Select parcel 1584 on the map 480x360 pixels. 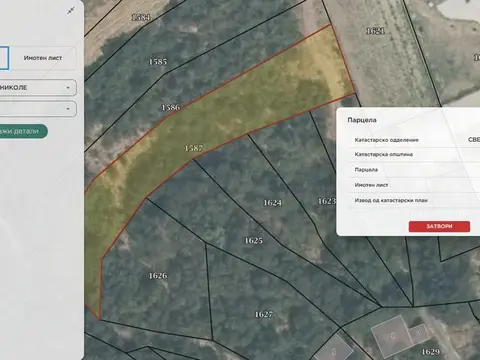tap(141, 17)
